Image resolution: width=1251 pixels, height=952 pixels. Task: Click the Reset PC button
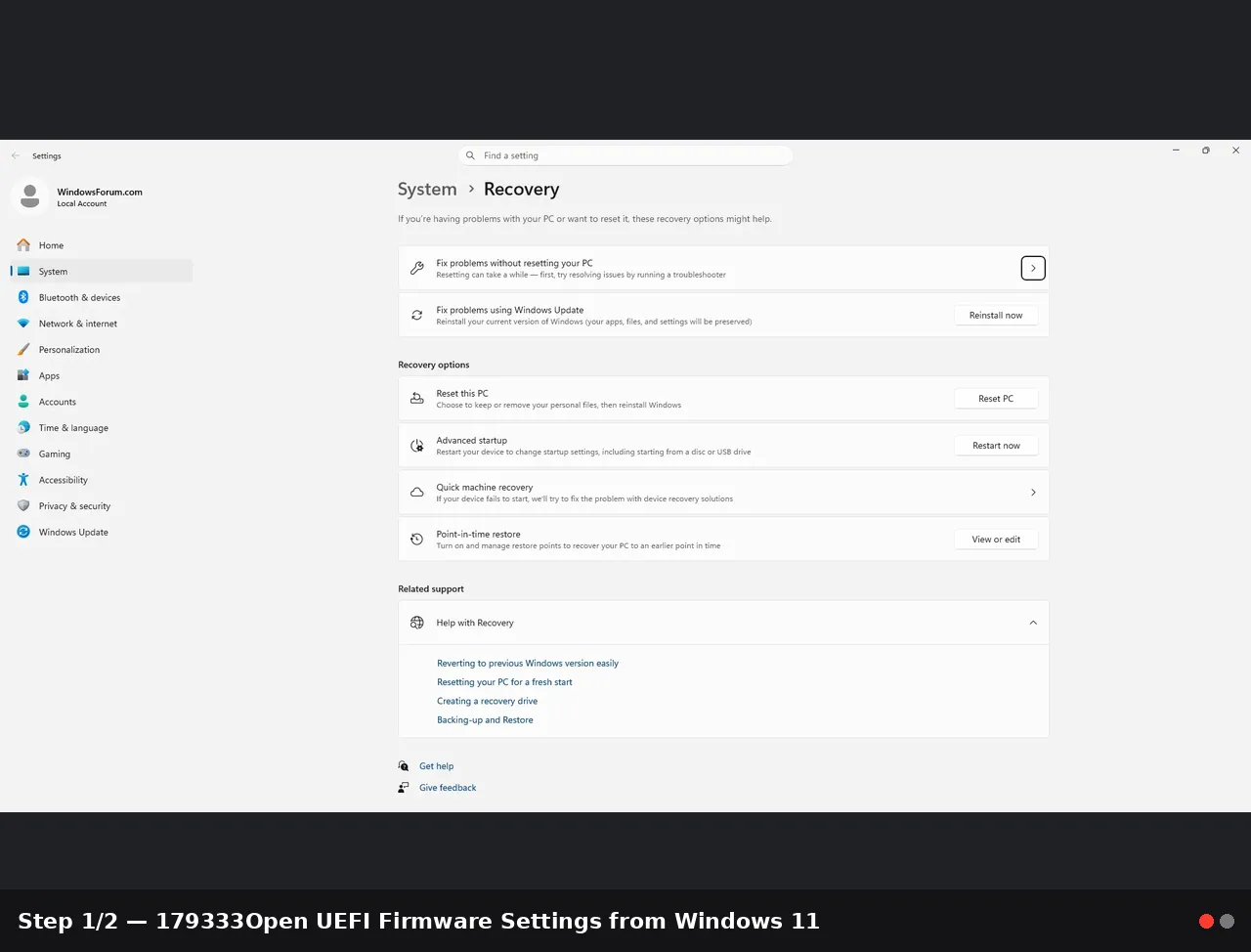(996, 399)
